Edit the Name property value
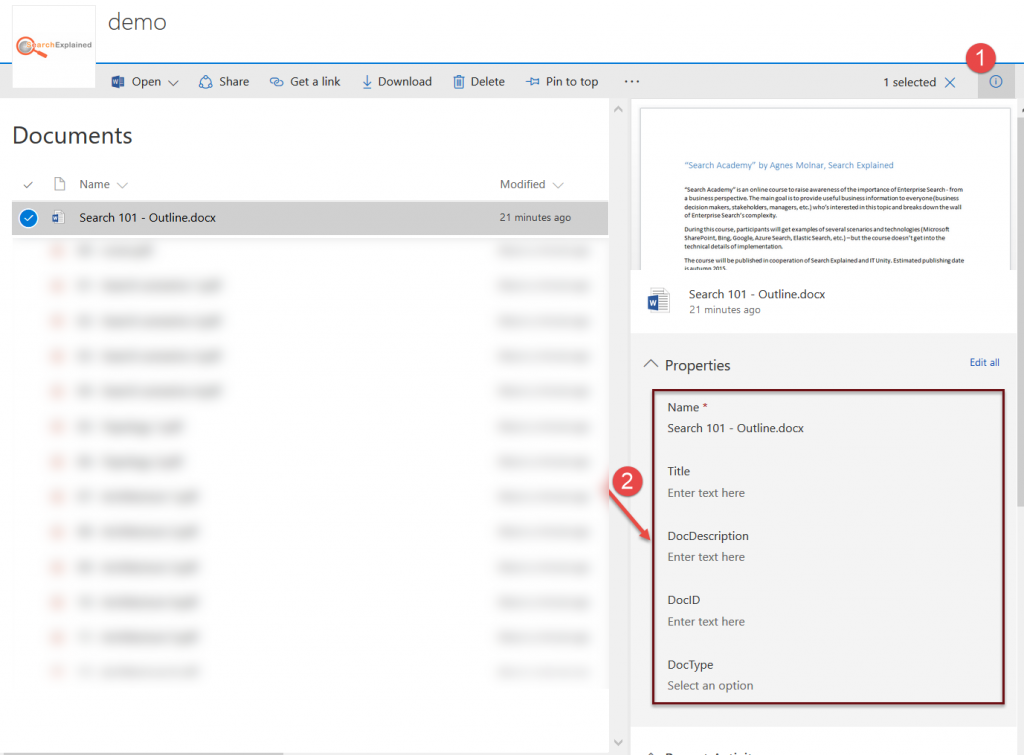Image resolution: width=1024 pixels, height=755 pixels. point(735,428)
